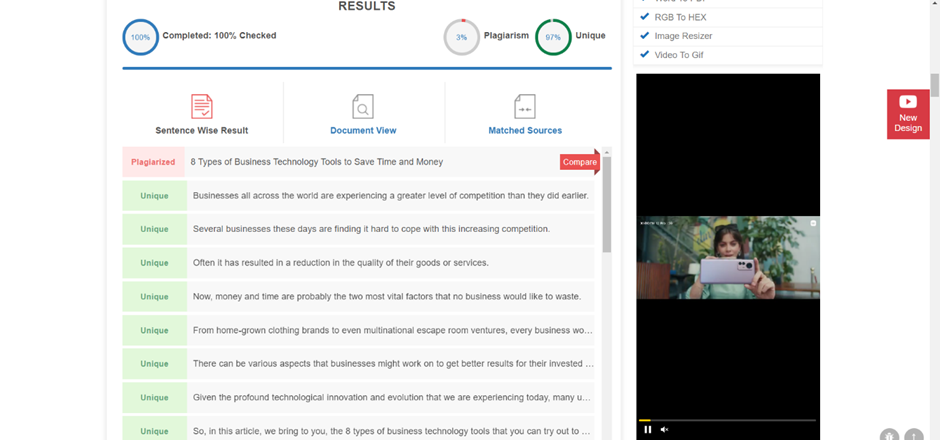
Task: Click the YouTube New Design icon
Action: pyautogui.click(x=908, y=102)
